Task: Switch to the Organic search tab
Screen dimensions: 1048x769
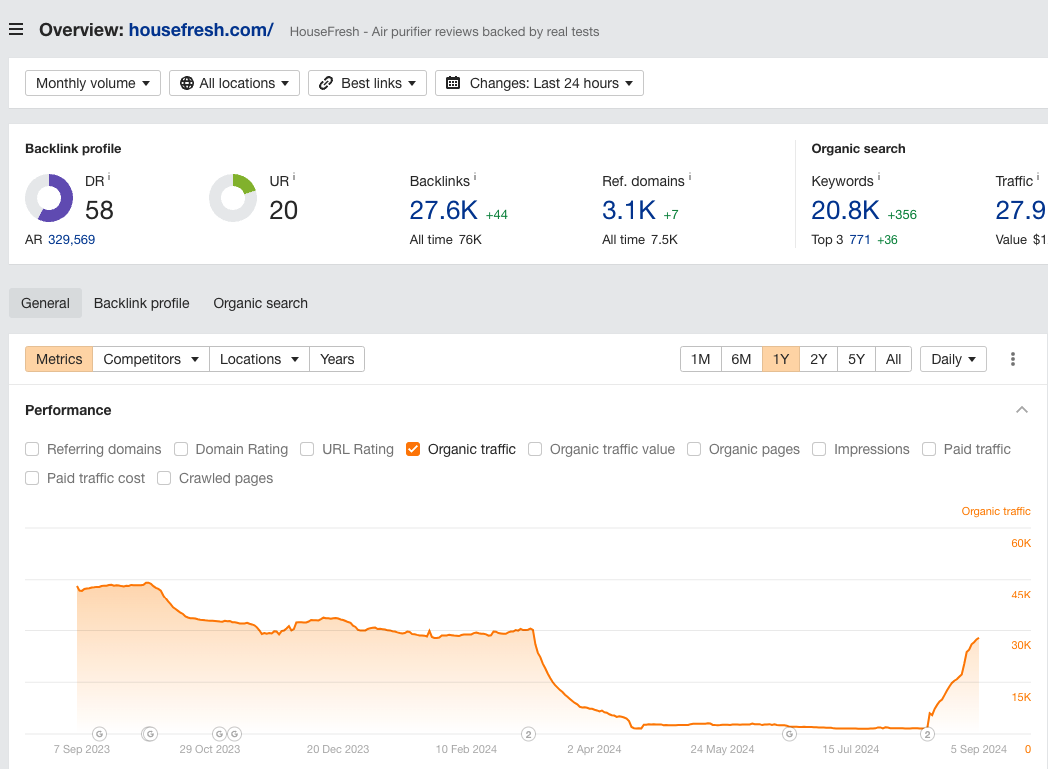Action: click(x=260, y=303)
